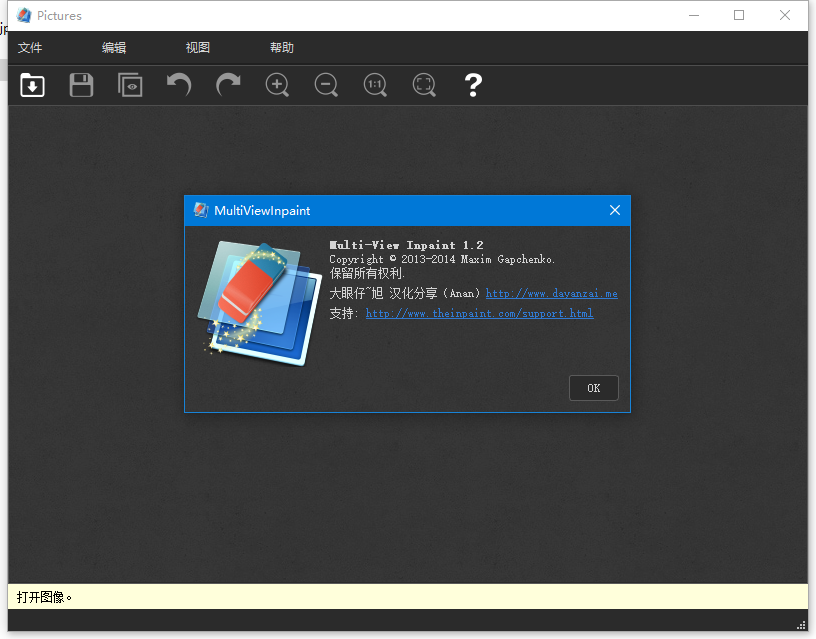Open the dayanzai.me link
Image resolution: width=816 pixels, height=639 pixels.
point(551,294)
